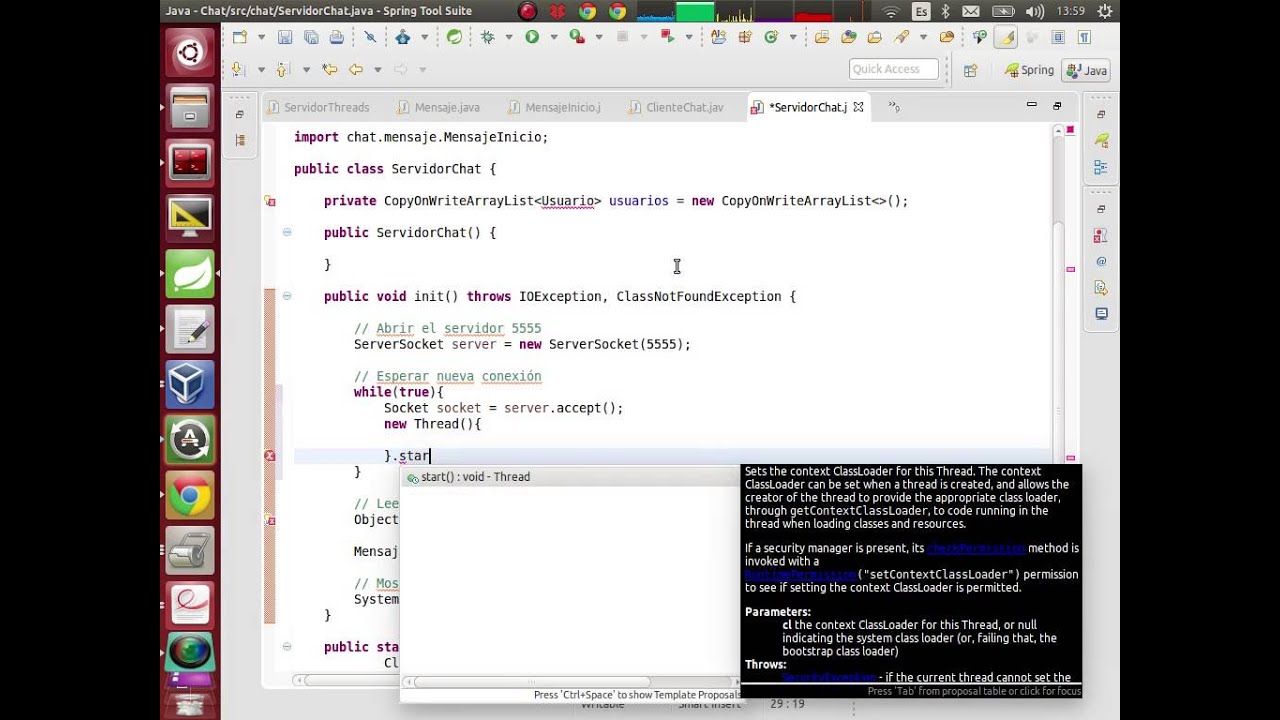The width and height of the screenshot is (1280, 720).
Task: Start debugging with the bug icon
Action: [487, 37]
